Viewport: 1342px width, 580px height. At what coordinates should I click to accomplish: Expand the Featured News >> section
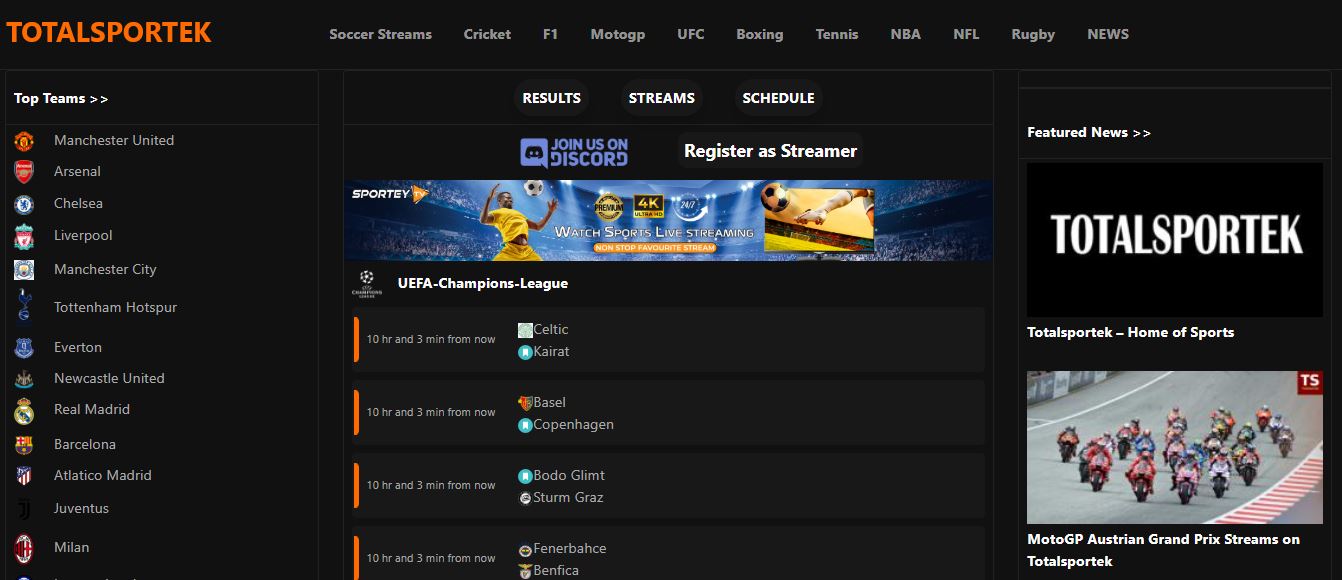[x=1088, y=132]
